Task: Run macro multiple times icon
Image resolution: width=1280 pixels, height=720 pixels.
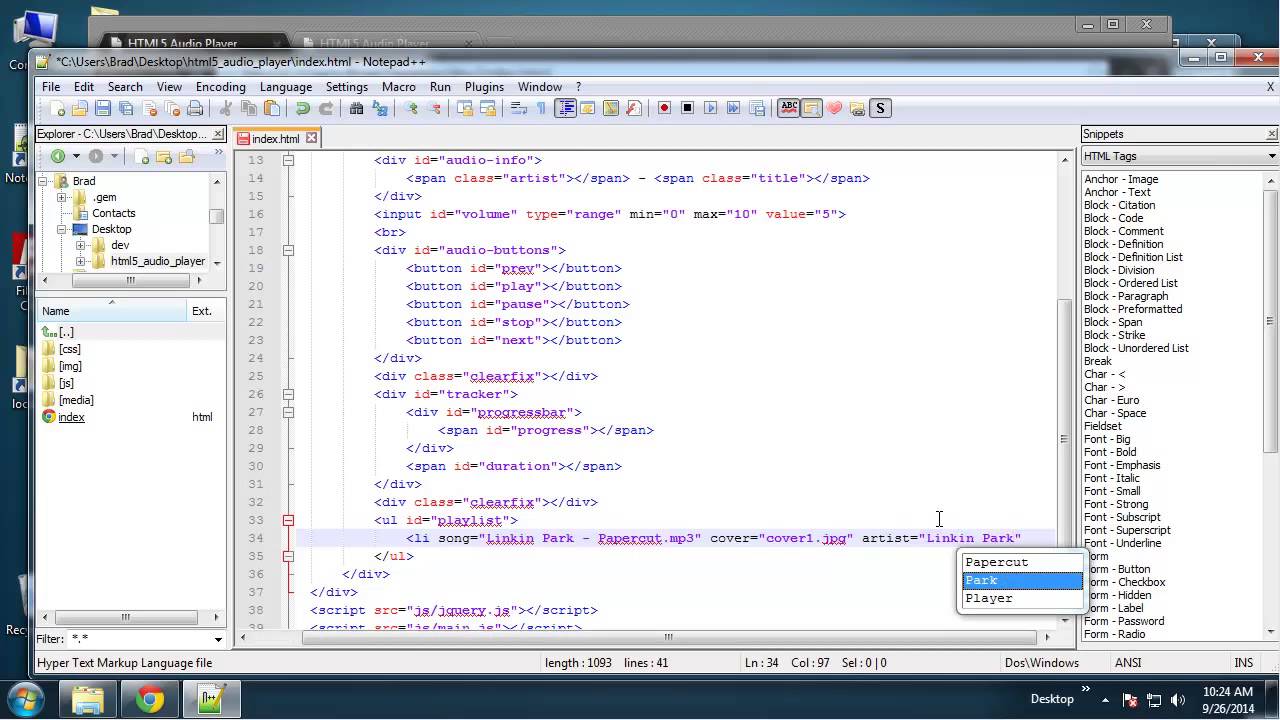Action: 733,108
